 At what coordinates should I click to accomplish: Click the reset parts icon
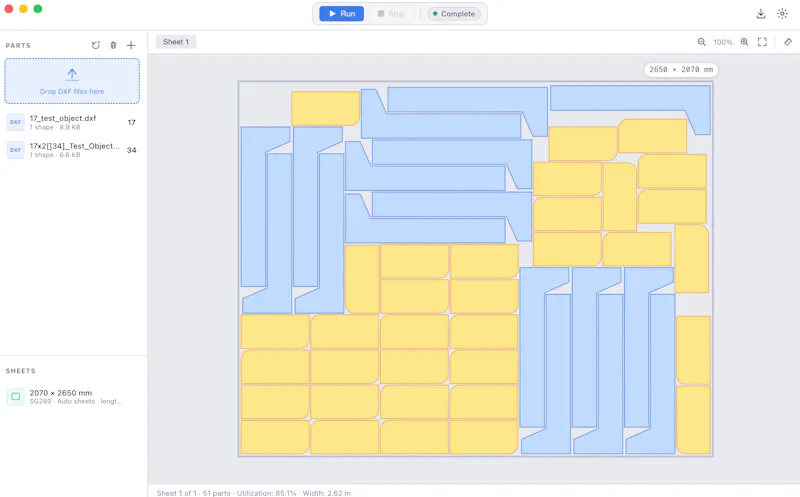95,45
